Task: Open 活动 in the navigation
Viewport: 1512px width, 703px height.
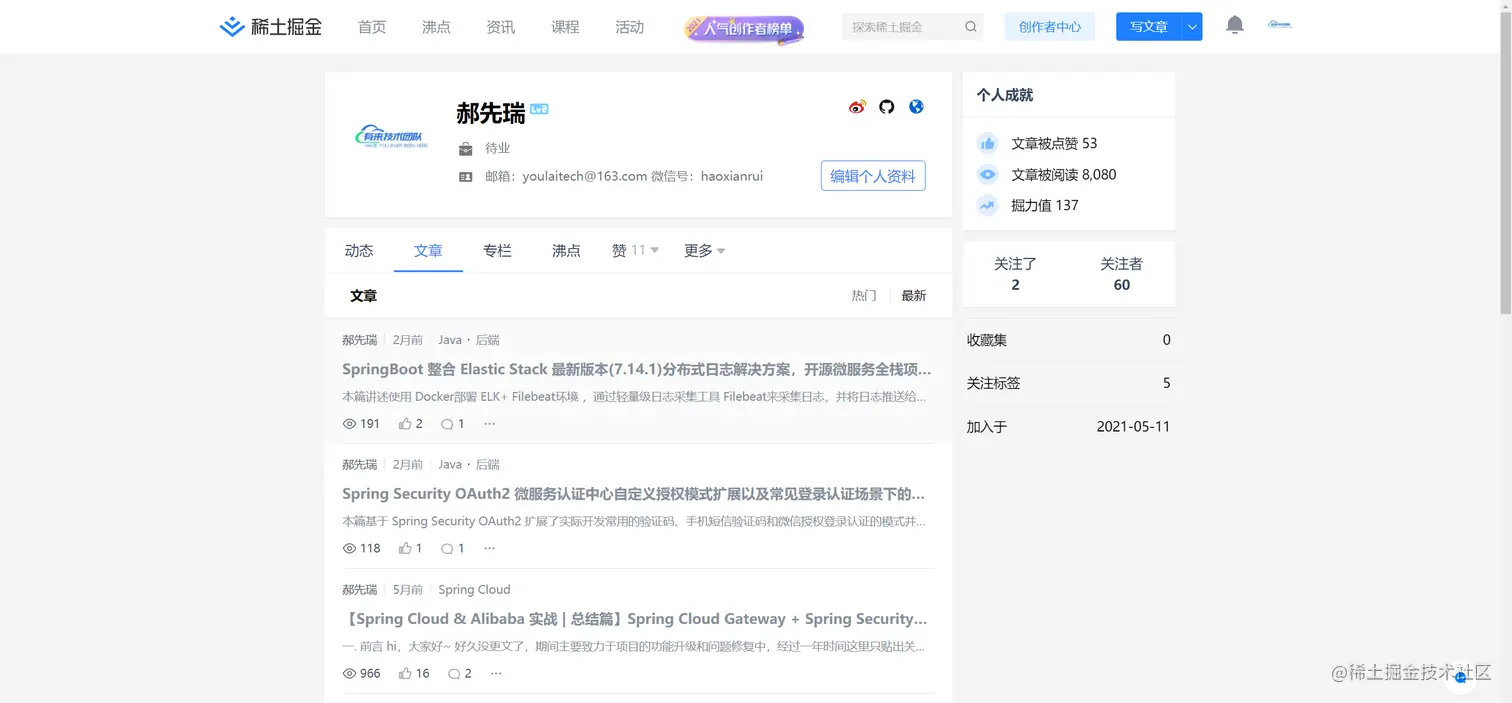Action: coord(630,27)
